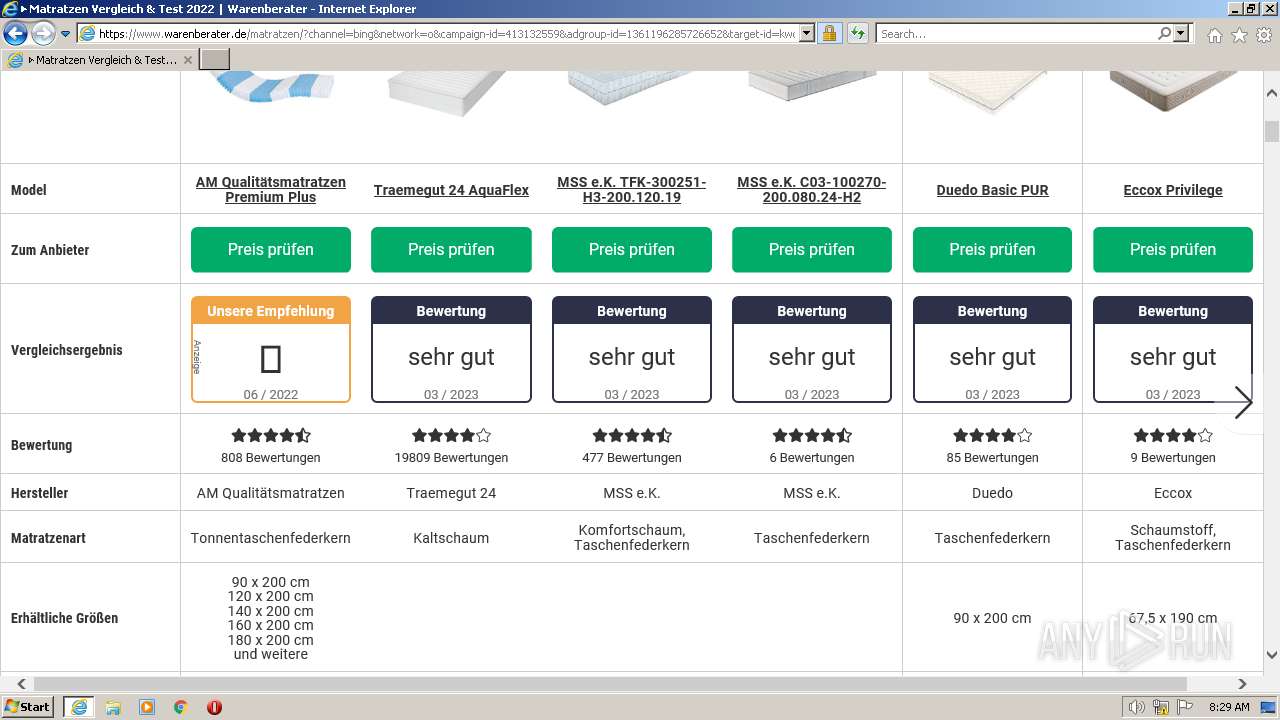Click Internet Explorer taskbar icon
The height and width of the screenshot is (720, 1280).
point(78,707)
